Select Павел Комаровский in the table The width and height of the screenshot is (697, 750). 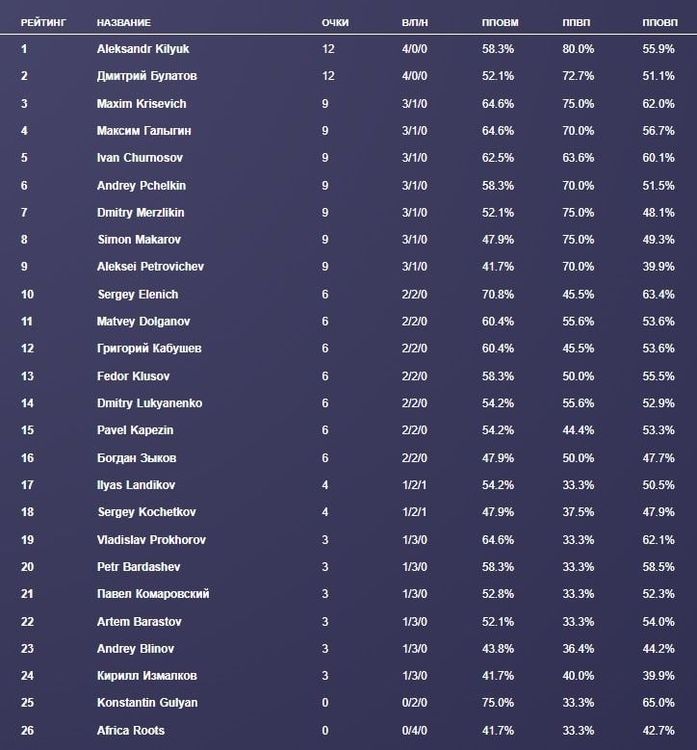click(152, 594)
